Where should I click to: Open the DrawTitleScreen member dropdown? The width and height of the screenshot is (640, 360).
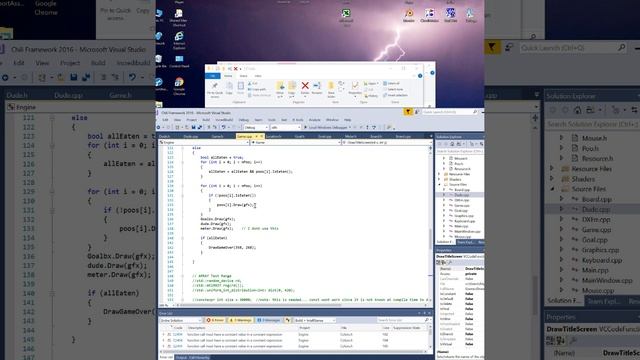tap(387, 142)
